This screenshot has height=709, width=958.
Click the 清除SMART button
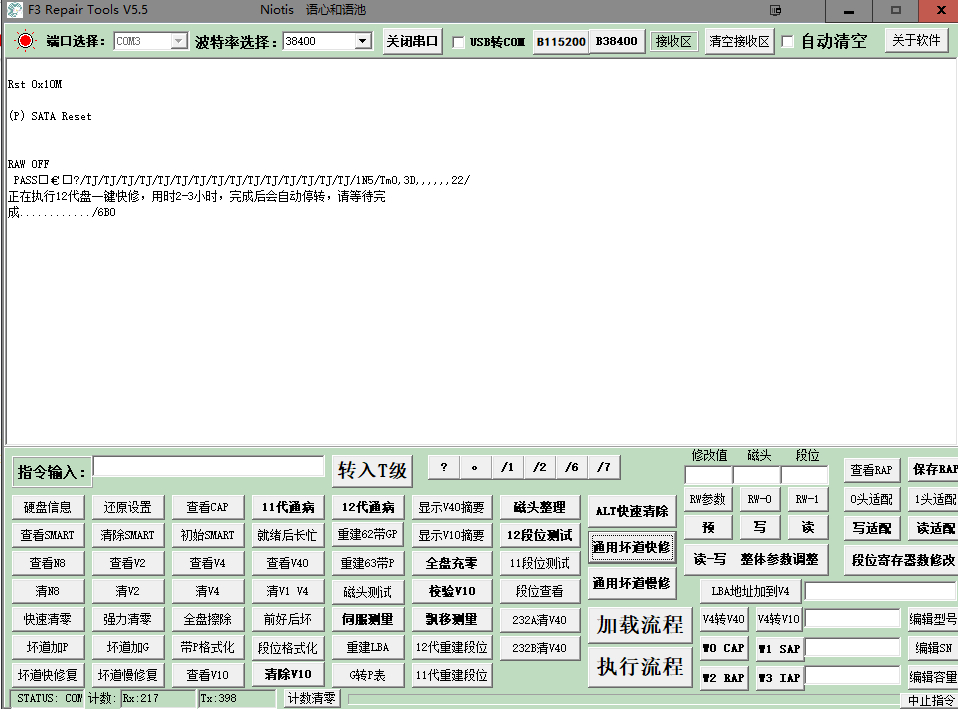tap(128, 535)
